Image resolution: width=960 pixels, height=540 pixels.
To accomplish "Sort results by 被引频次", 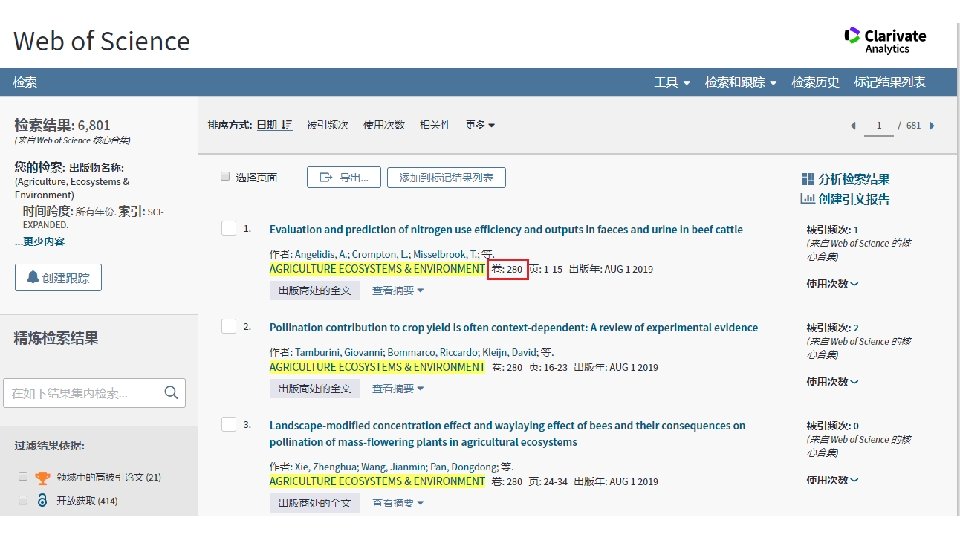I will coord(328,125).
